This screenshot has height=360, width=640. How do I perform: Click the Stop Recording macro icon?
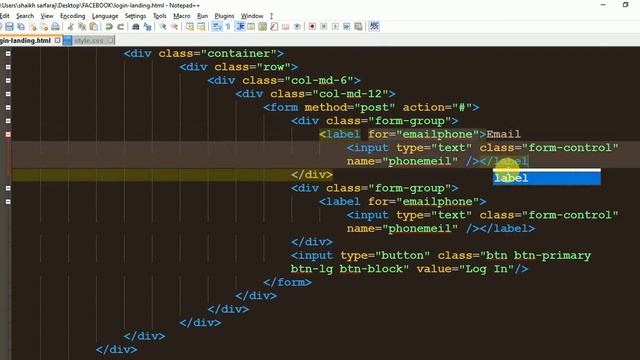click(x=324, y=27)
